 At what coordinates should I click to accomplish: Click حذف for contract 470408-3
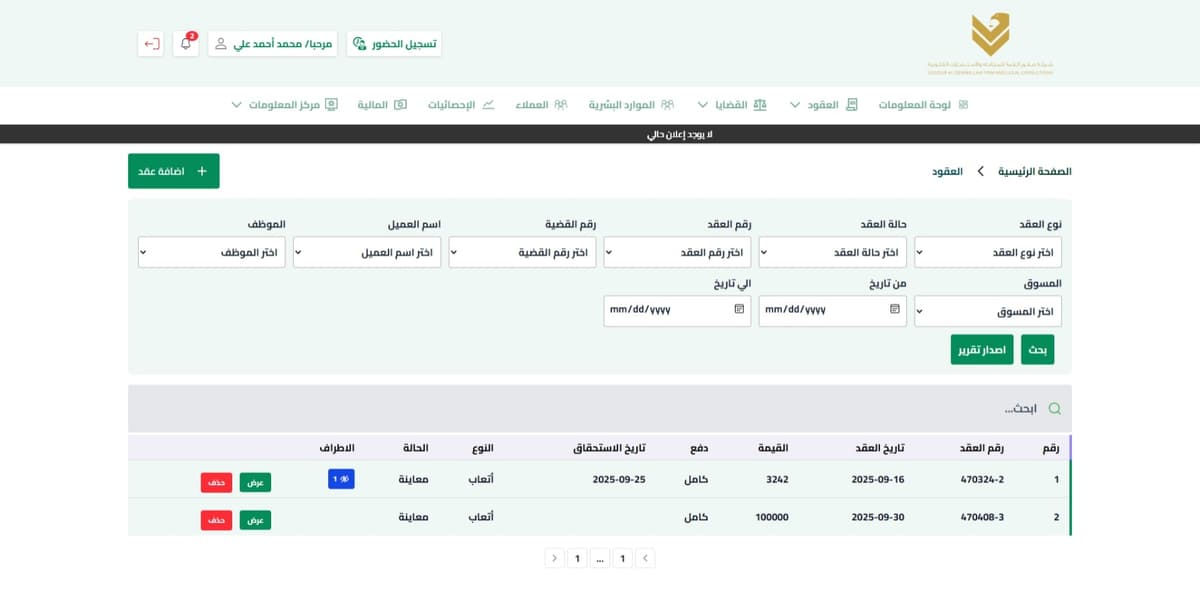(x=216, y=520)
